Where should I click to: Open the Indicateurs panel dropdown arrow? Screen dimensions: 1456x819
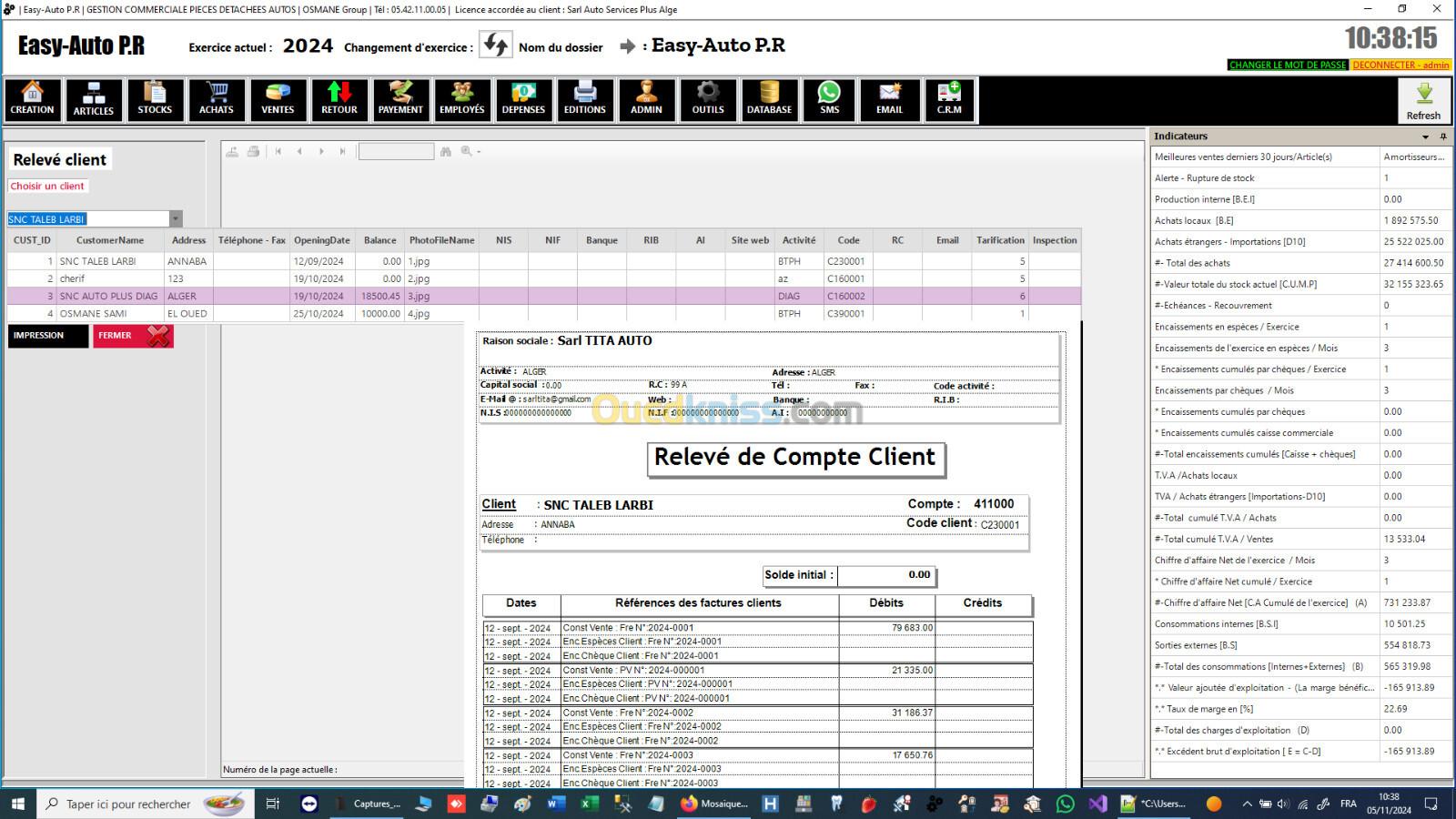(1425, 136)
